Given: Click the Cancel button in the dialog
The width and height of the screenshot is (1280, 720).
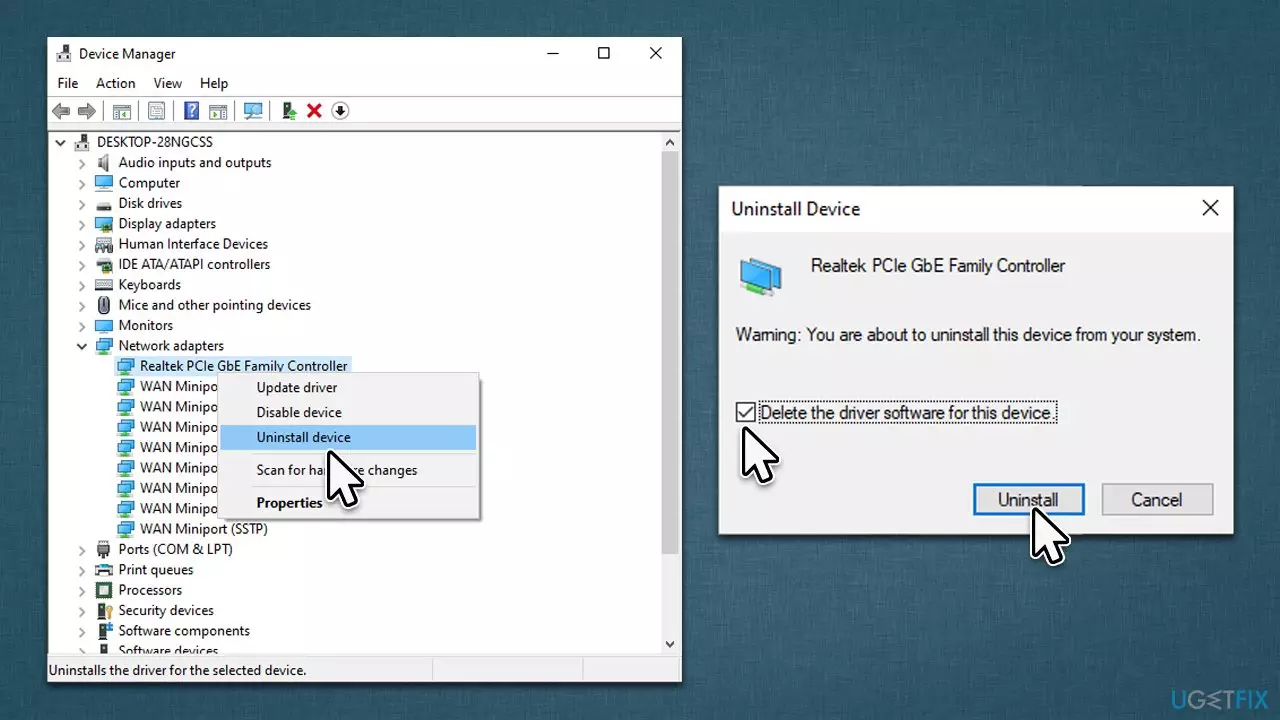Looking at the screenshot, I should (x=1157, y=500).
